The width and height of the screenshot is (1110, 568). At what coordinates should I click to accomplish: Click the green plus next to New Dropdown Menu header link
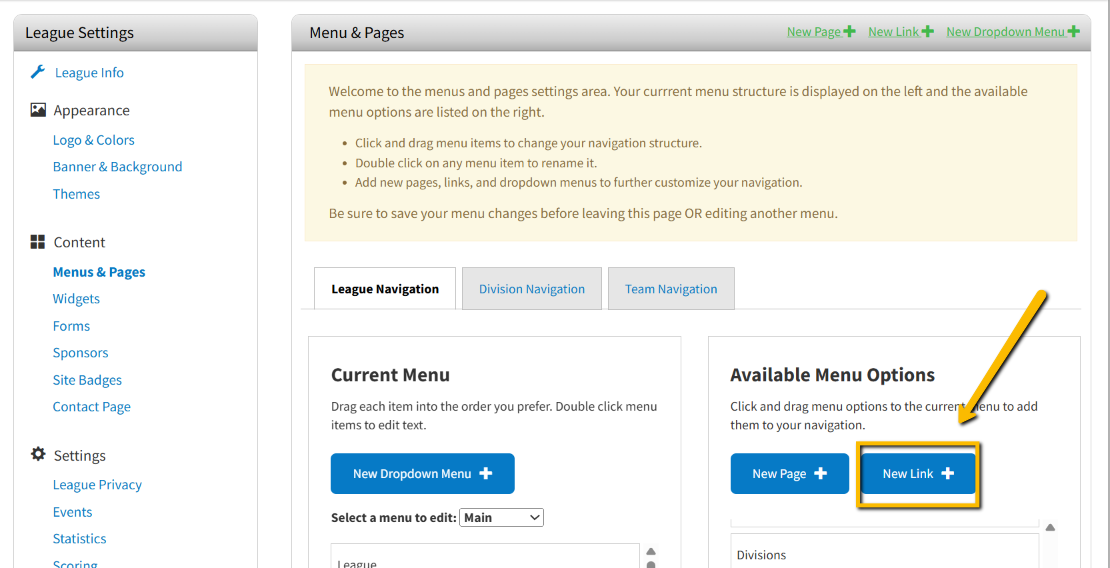point(1073,31)
